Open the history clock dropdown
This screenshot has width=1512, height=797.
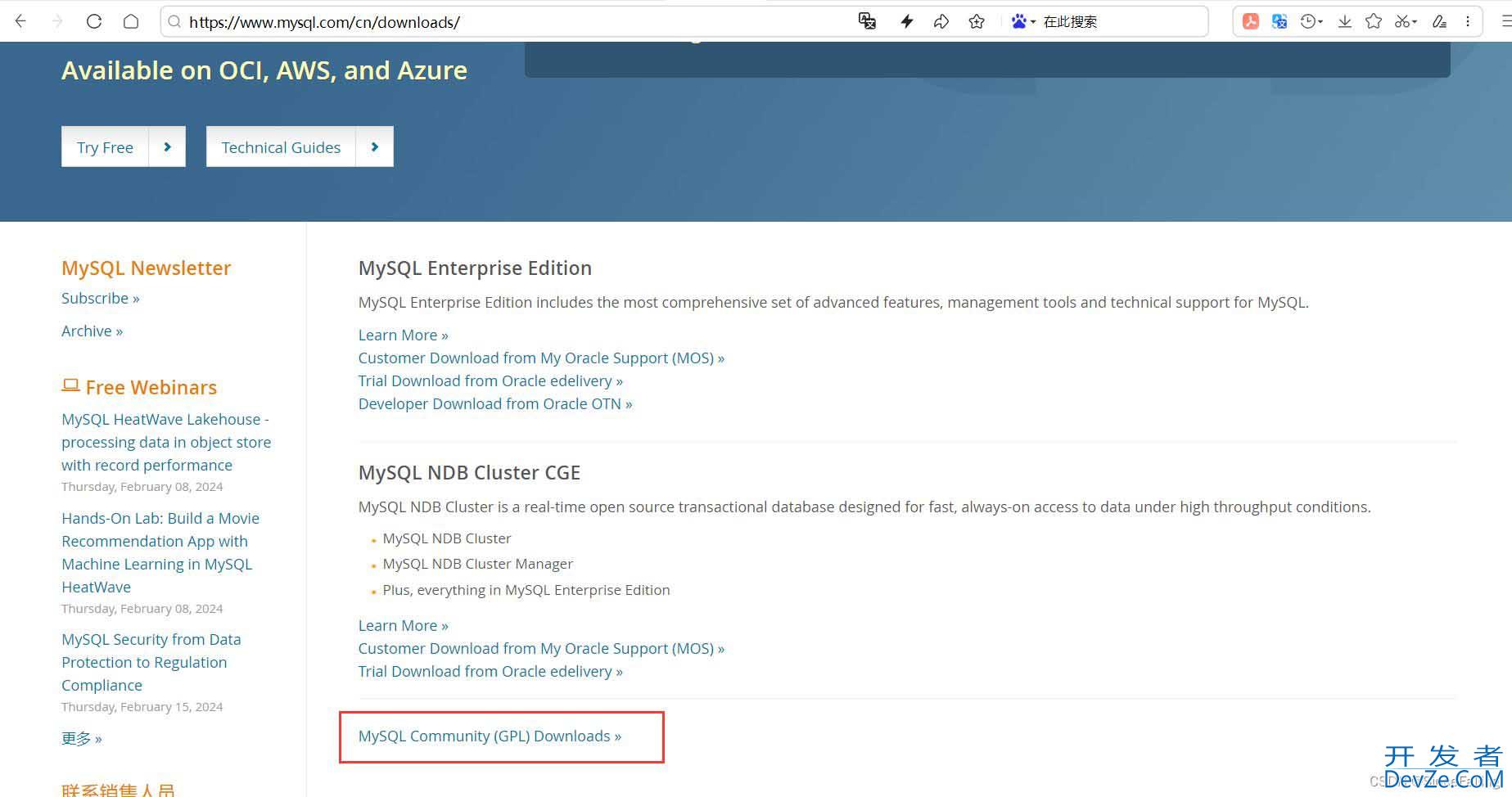[x=1311, y=21]
